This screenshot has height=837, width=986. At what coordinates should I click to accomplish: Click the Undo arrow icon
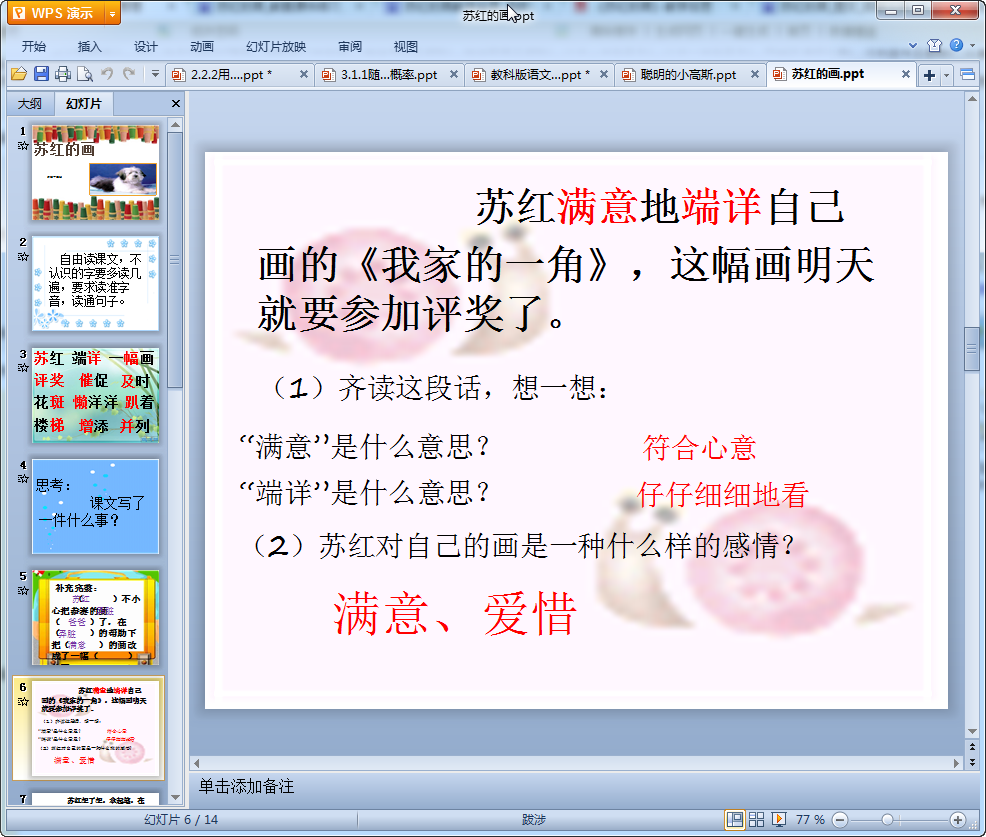[x=108, y=74]
